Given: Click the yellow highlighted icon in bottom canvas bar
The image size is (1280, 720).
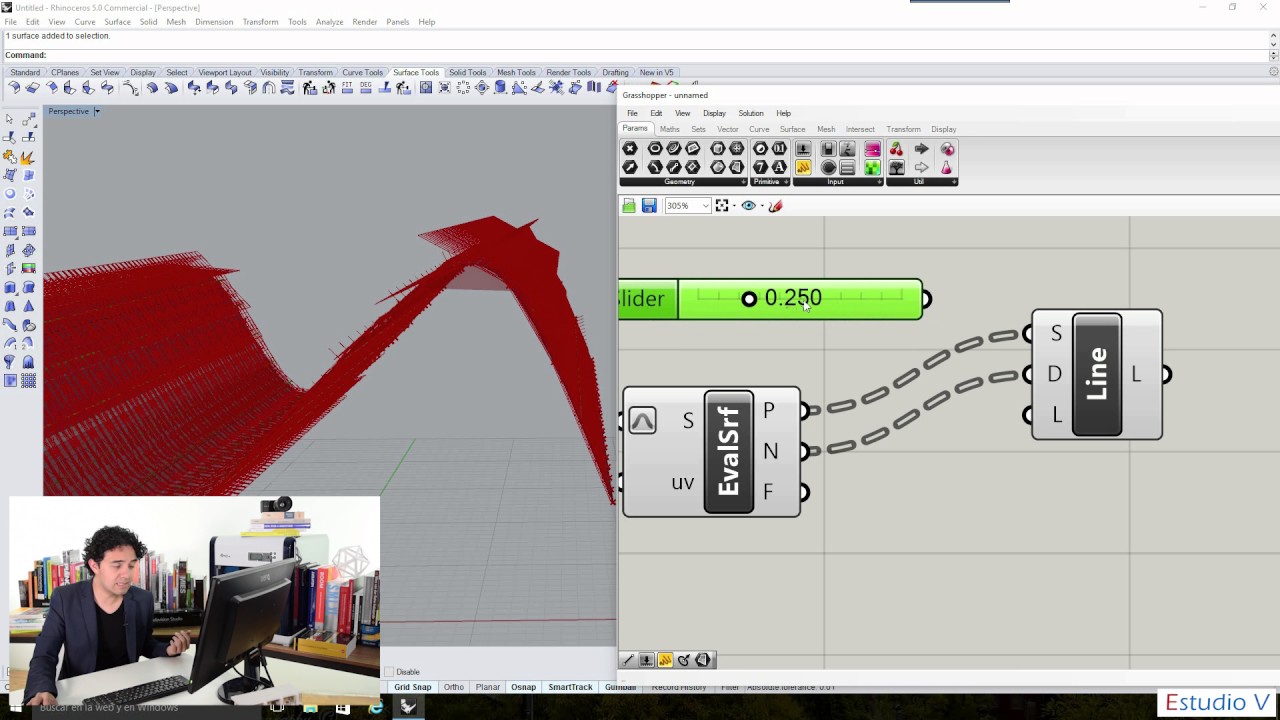Looking at the screenshot, I should point(665,660).
